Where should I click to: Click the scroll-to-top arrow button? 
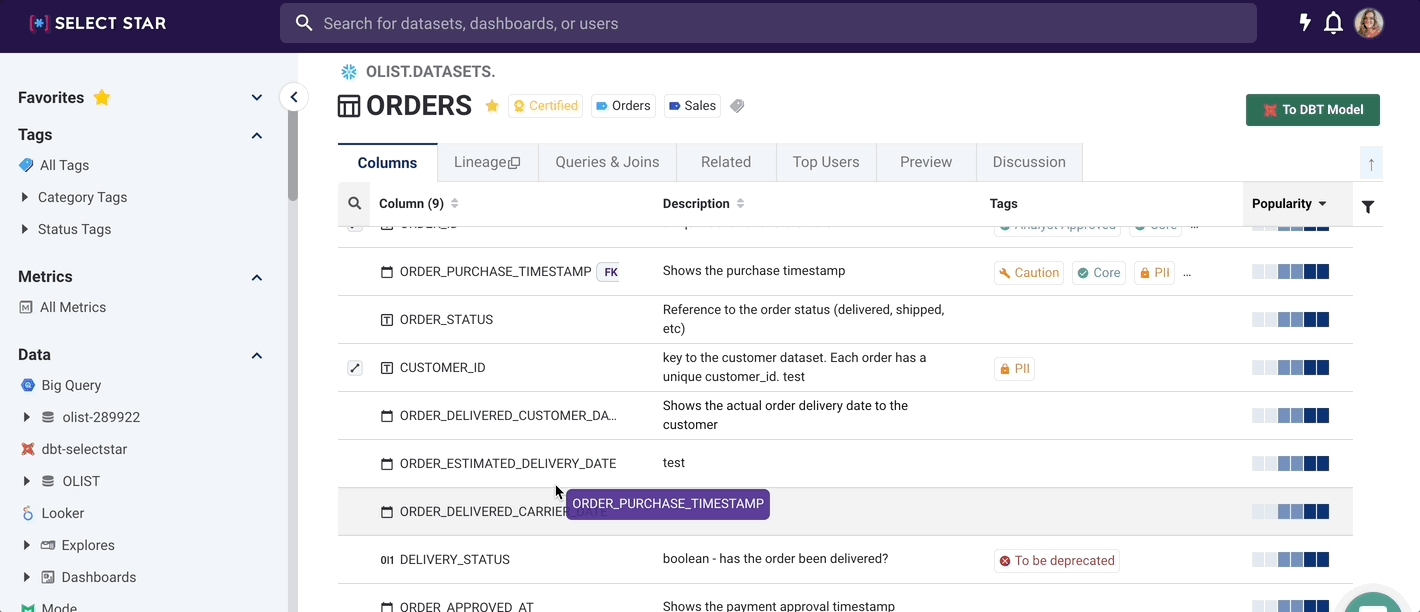pos(1371,163)
